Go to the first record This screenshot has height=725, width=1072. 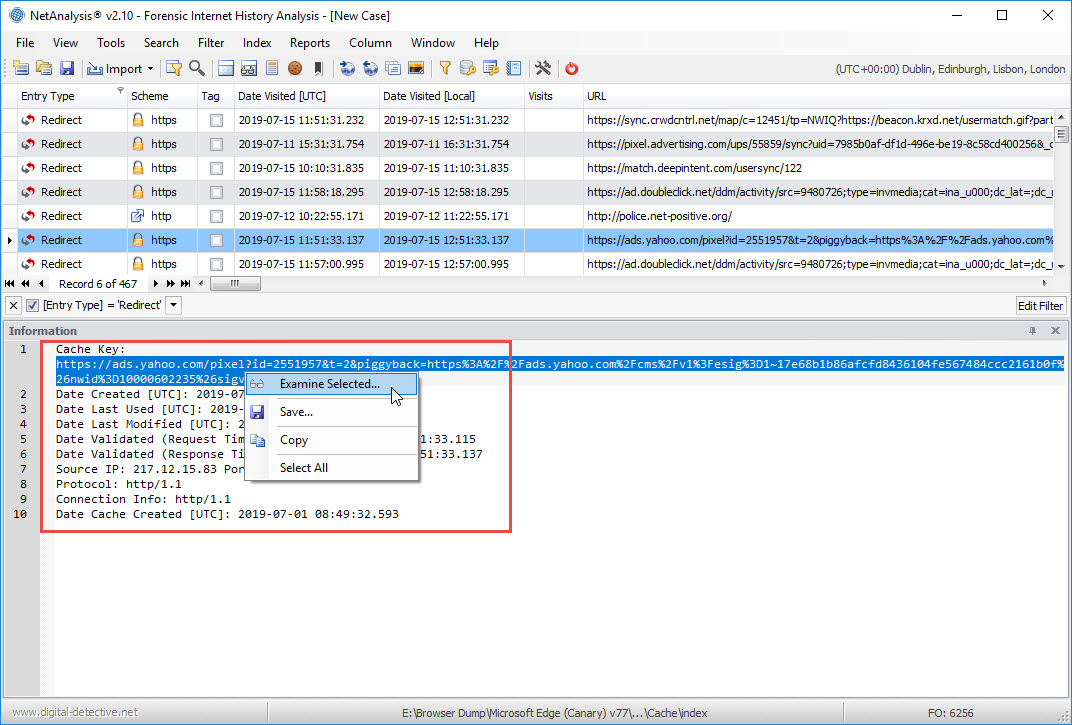click(x=10, y=283)
